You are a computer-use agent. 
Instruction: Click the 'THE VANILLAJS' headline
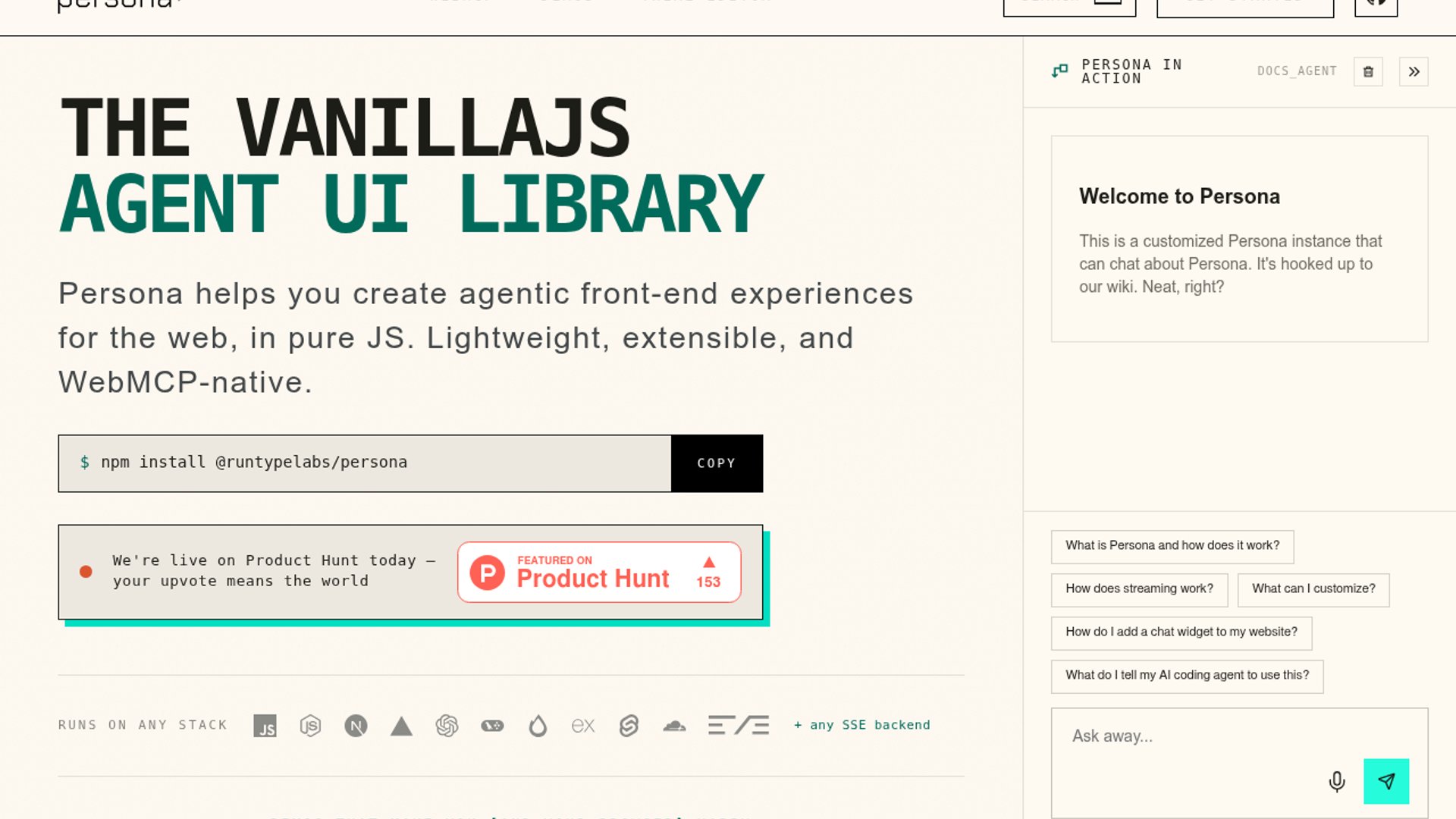345,127
